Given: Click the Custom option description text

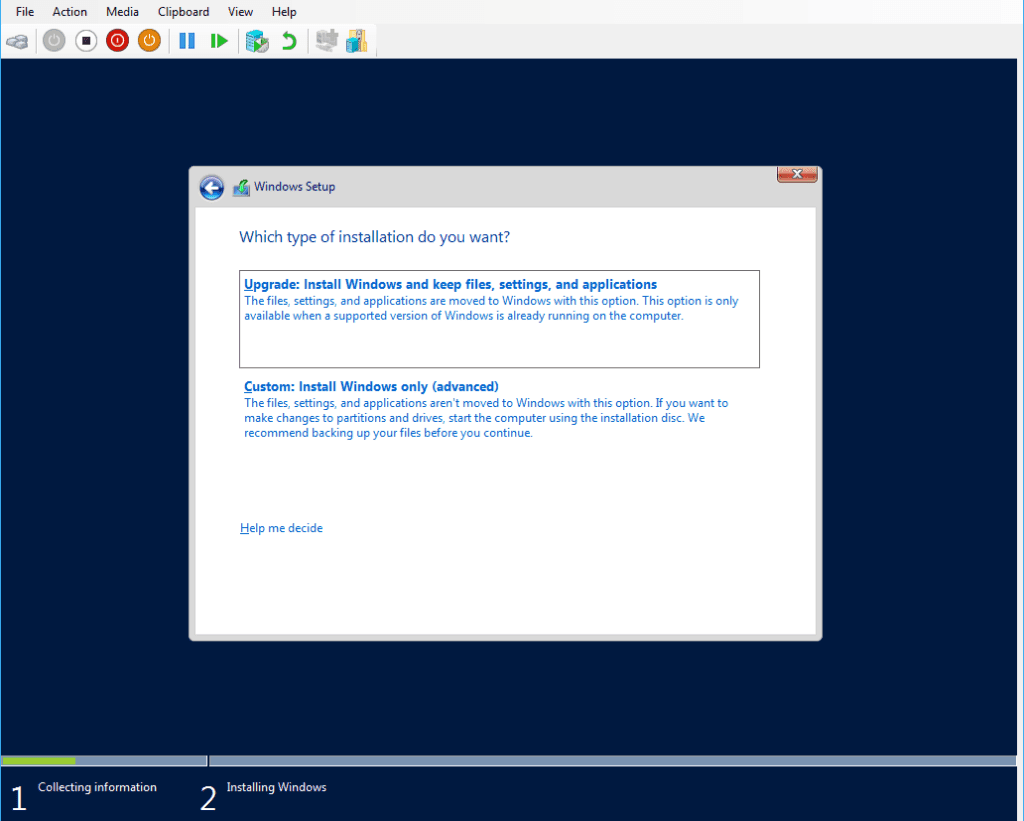Looking at the screenshot, I should click(x=486, y=418).
